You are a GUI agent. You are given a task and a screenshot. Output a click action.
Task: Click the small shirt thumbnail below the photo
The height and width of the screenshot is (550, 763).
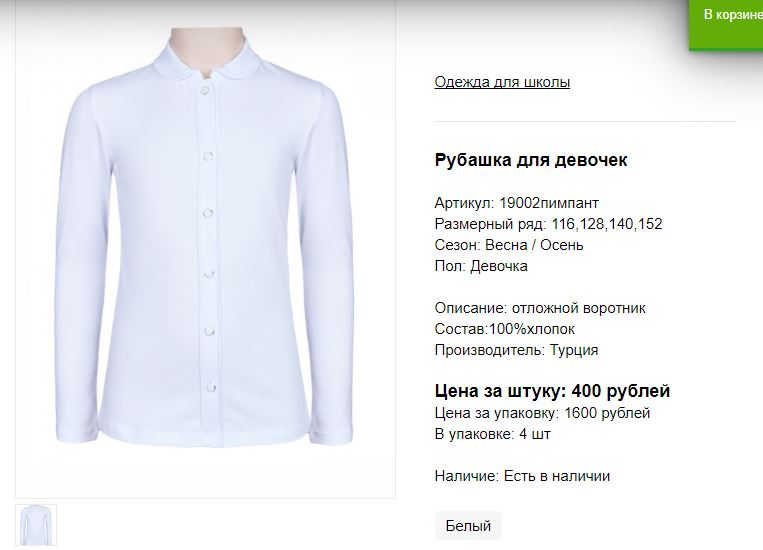pos(36,525)
